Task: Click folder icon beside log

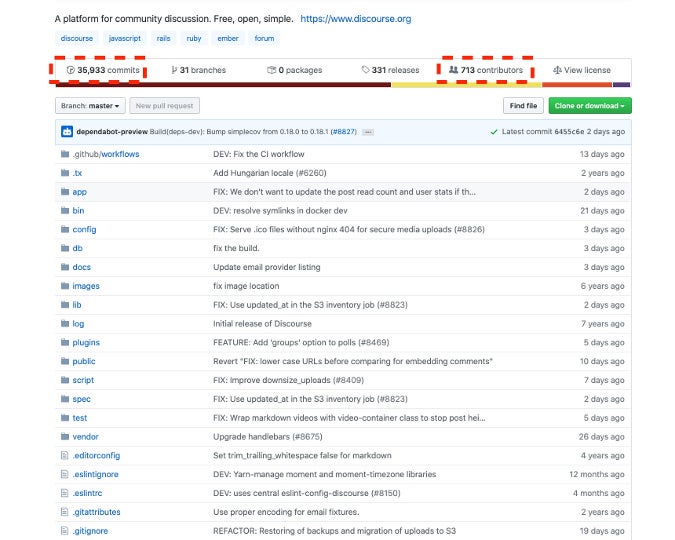Action: click(65, 323)
